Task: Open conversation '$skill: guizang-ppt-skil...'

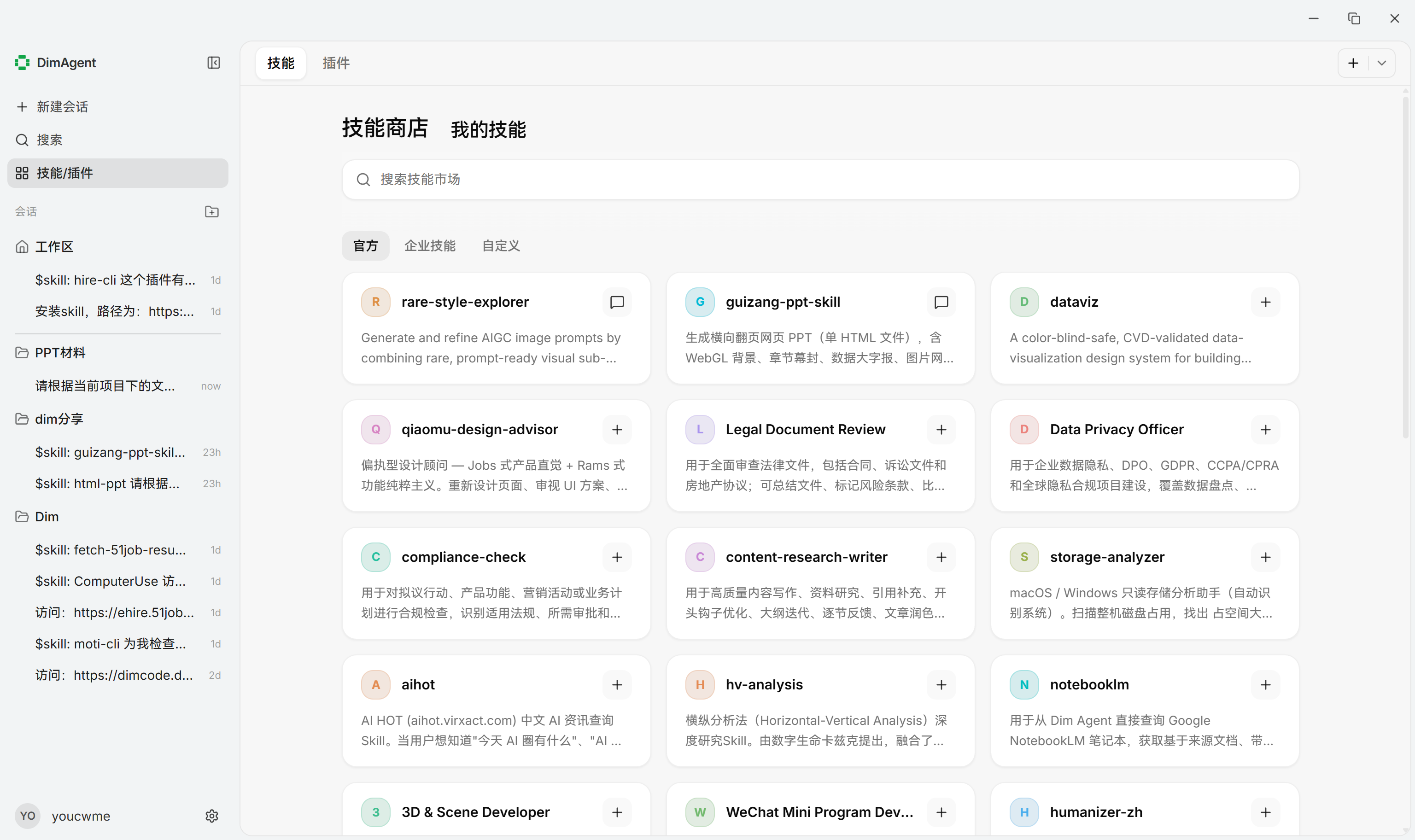Action: 118,452
